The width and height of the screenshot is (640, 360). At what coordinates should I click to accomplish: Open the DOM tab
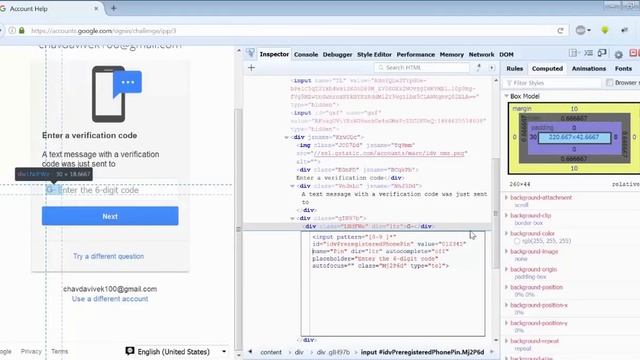click(506, 54)
